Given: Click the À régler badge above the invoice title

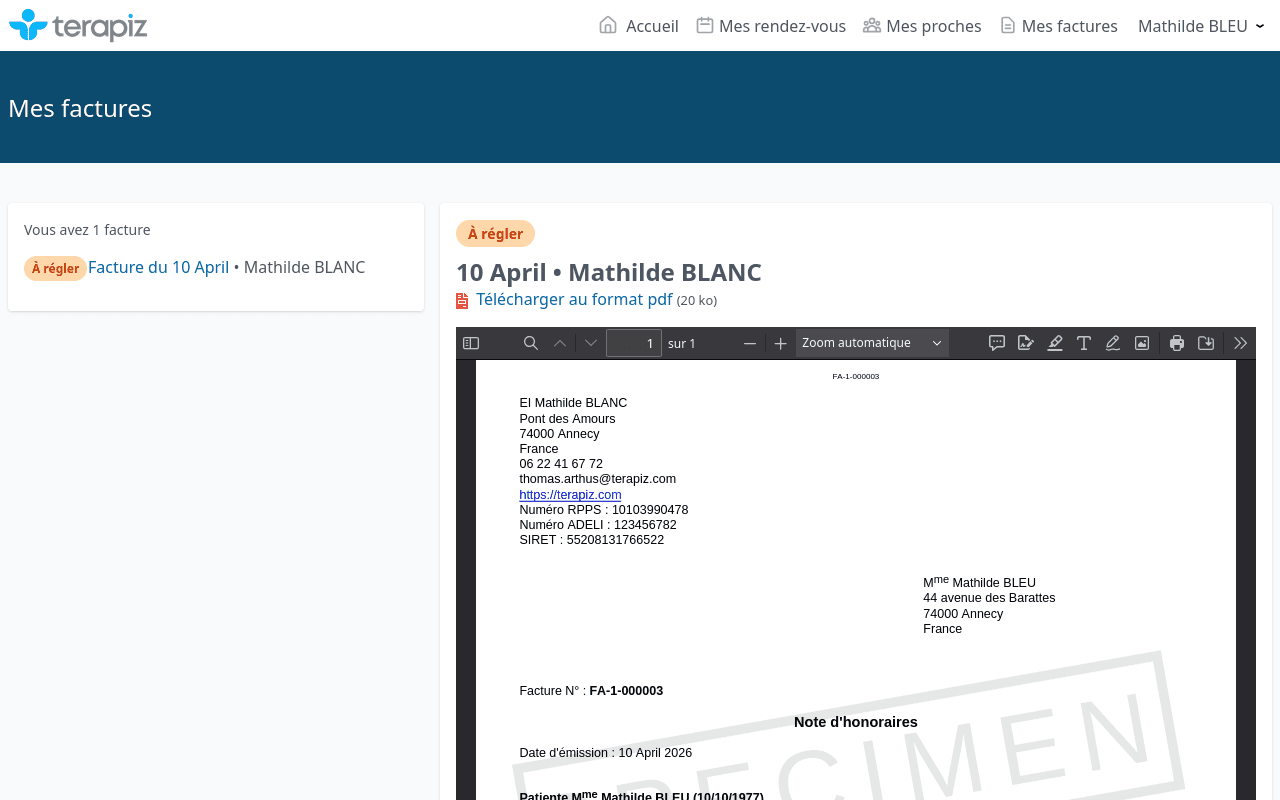Looking at the screenshot, I should (x=495, y=233).
